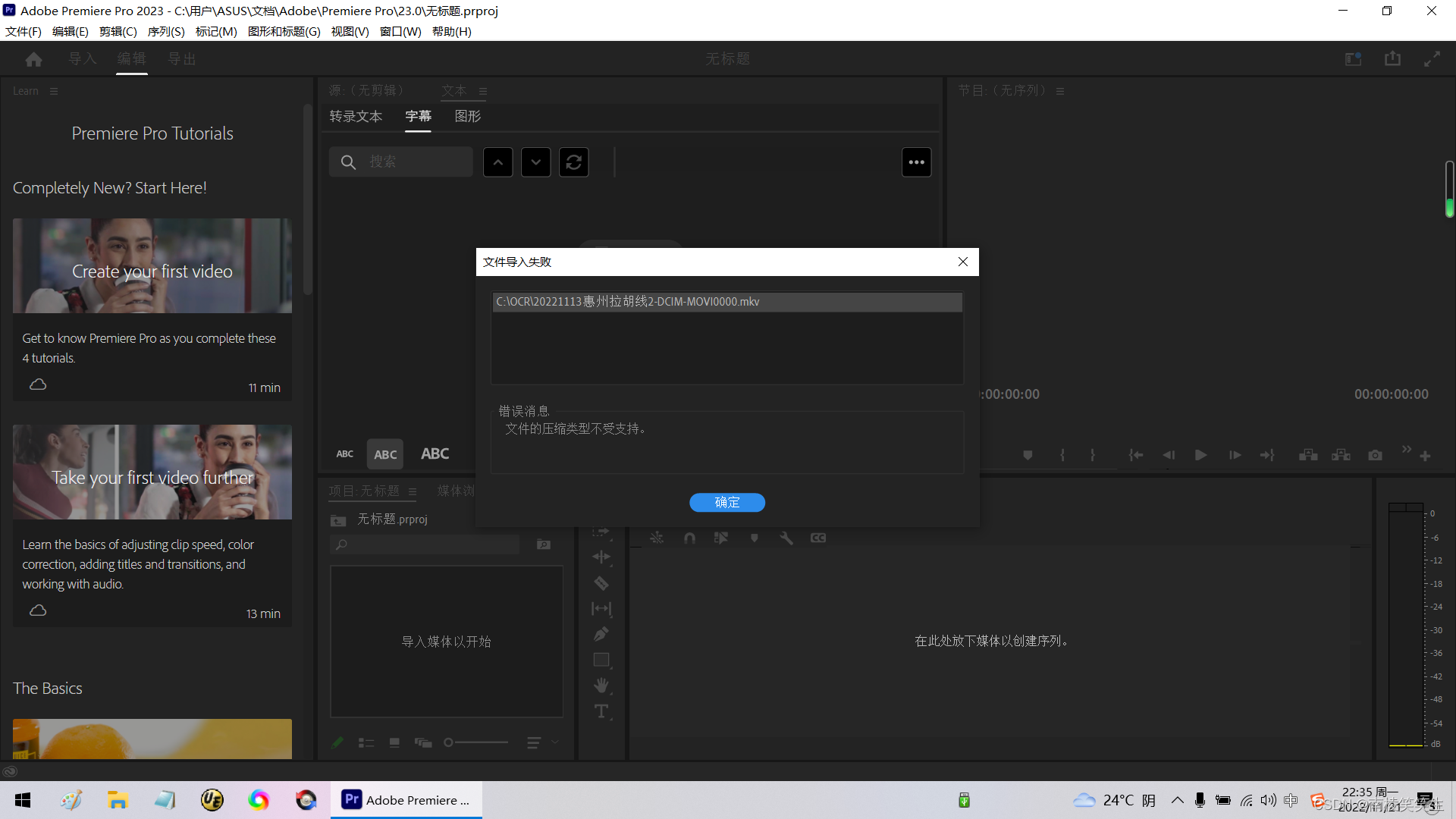The image size is (1456, 819).
Task: Go to Out point in Program monitor
Action: tap(1267, 455)
